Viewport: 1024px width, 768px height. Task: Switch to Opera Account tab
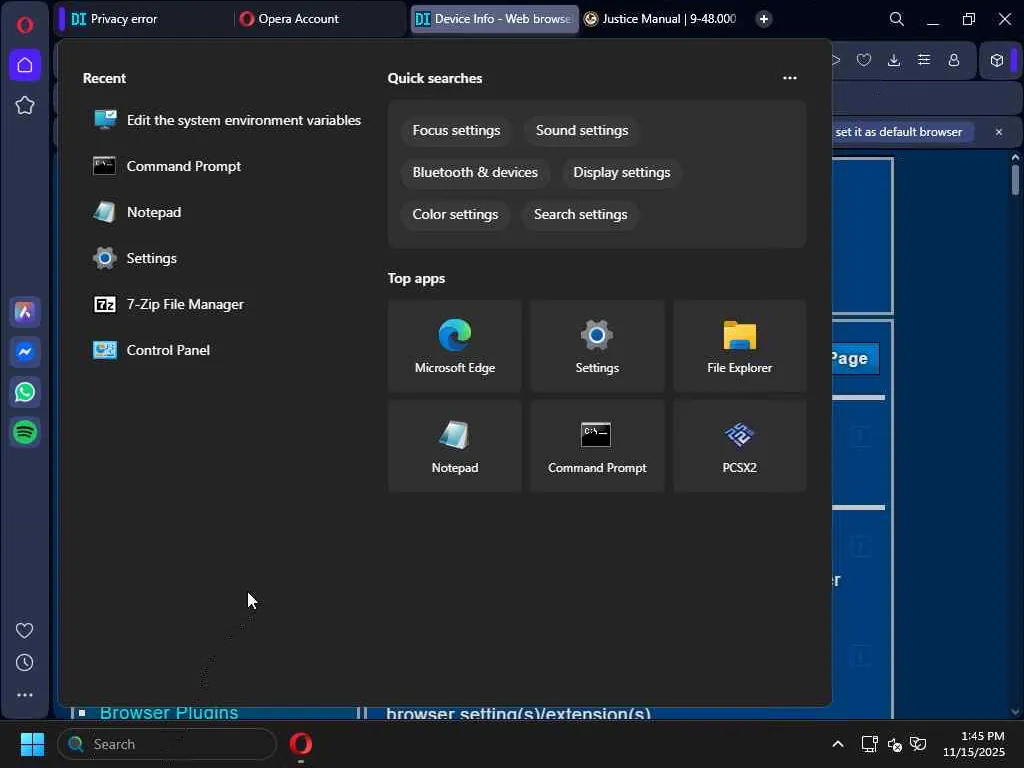click(x=320, y=19)
